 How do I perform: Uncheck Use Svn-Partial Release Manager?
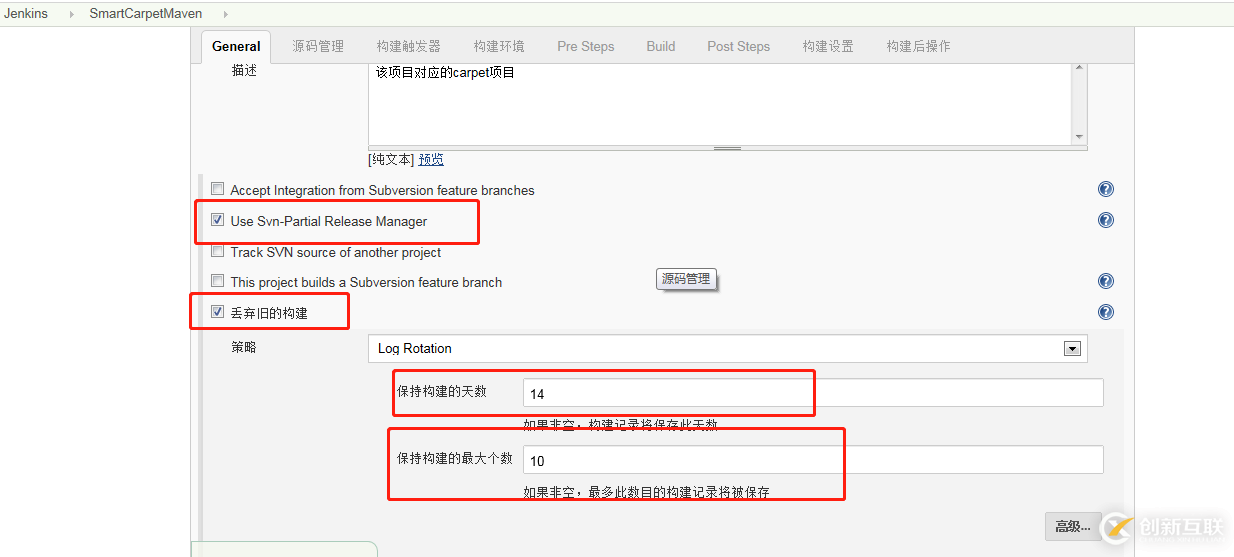tap(217, 220)
